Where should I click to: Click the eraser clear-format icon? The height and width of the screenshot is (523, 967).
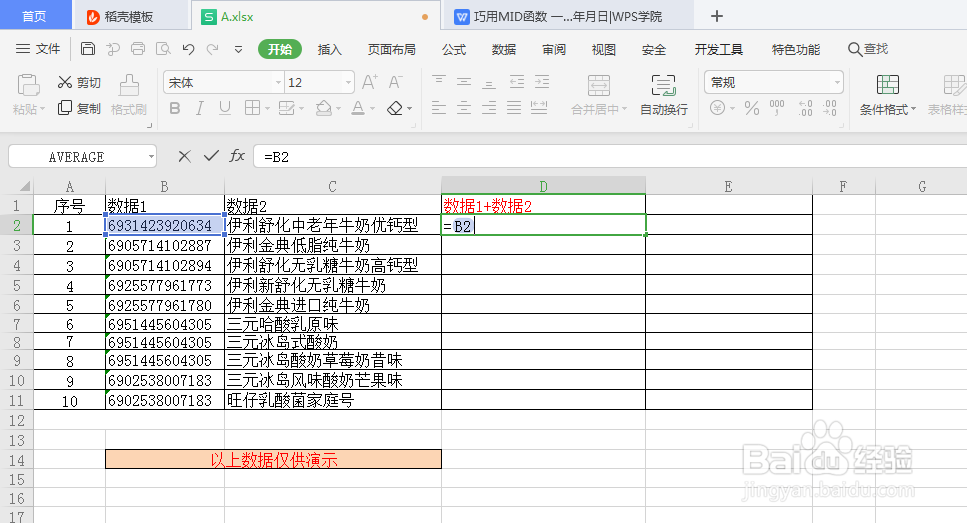(x=395, y=109)
